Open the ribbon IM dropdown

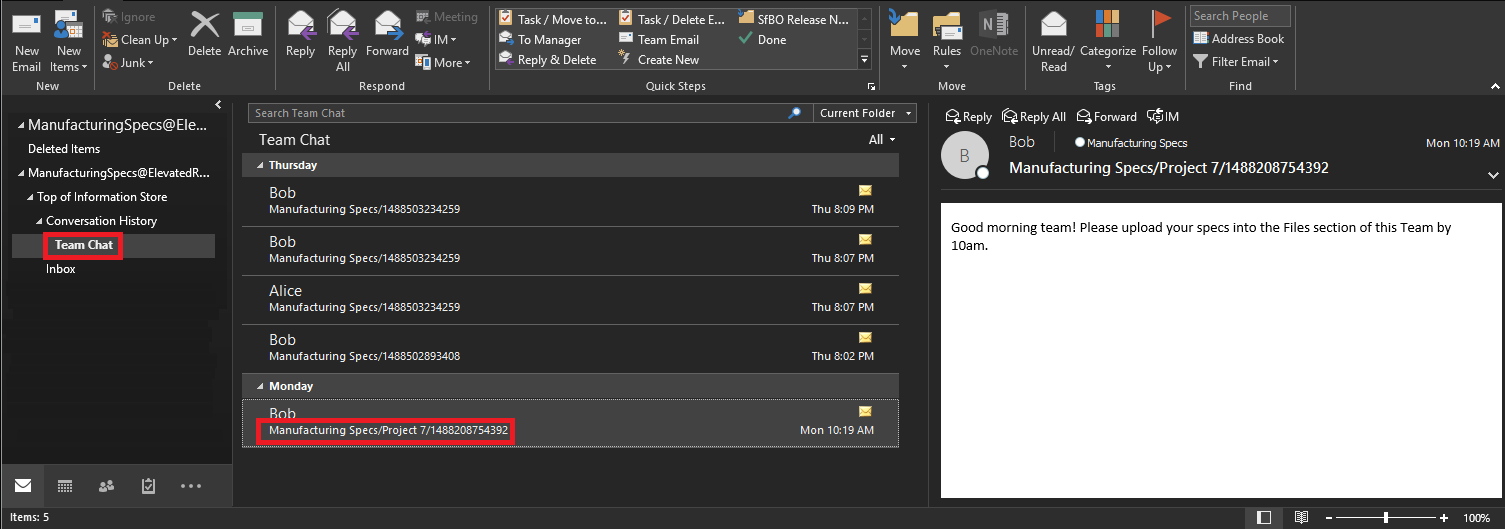(437, 40)
